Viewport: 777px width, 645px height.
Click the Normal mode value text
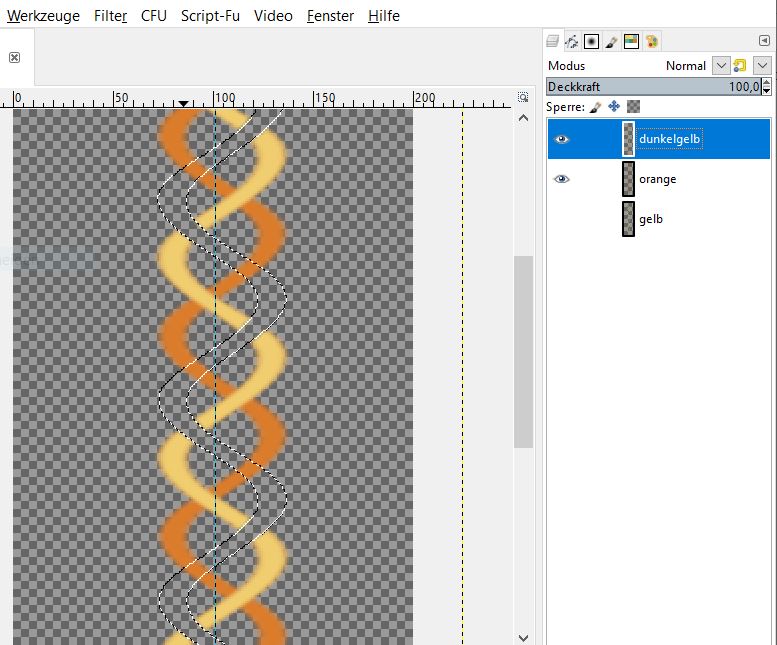(685, 66)
